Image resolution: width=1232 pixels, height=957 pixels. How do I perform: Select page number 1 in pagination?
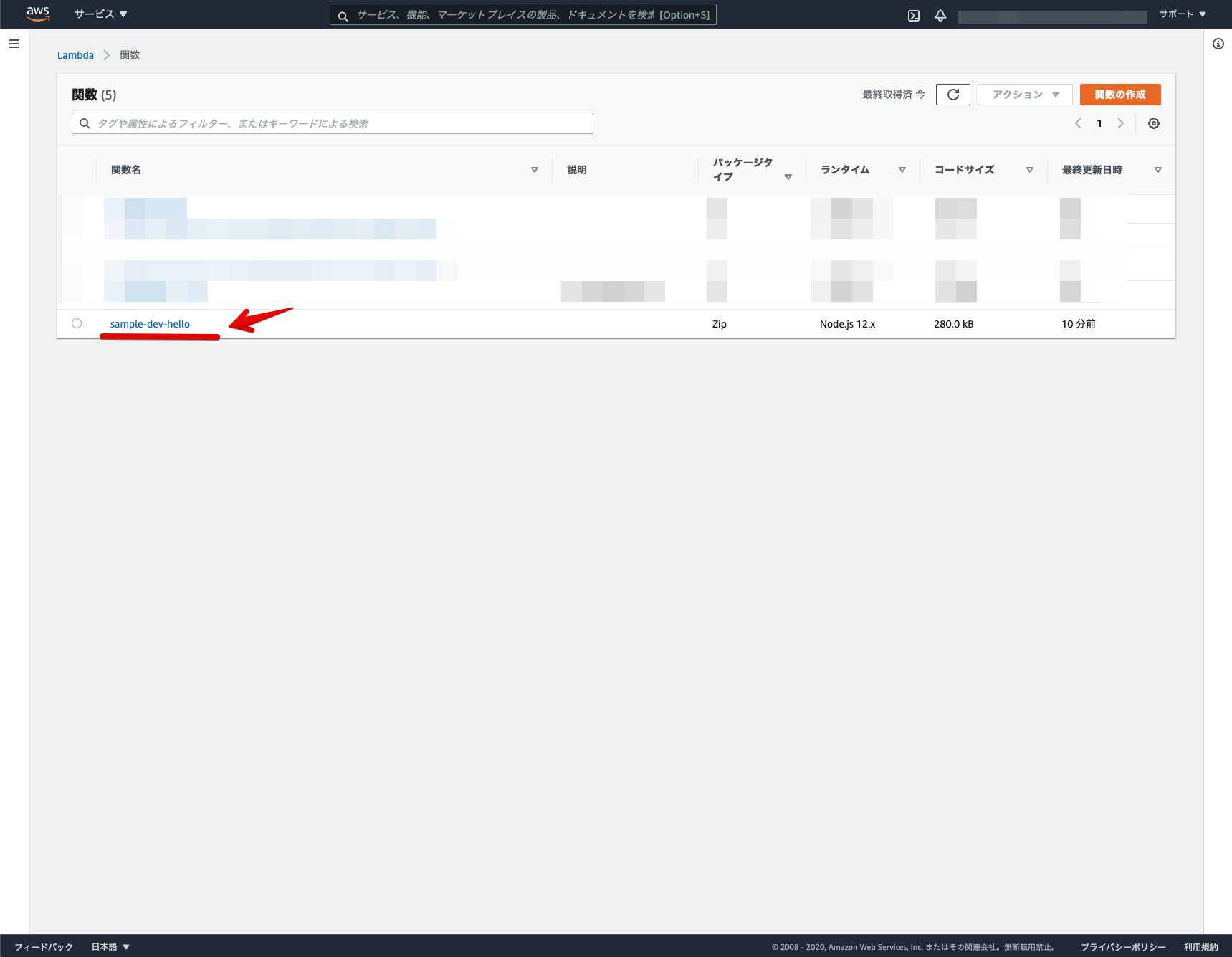1099,123
